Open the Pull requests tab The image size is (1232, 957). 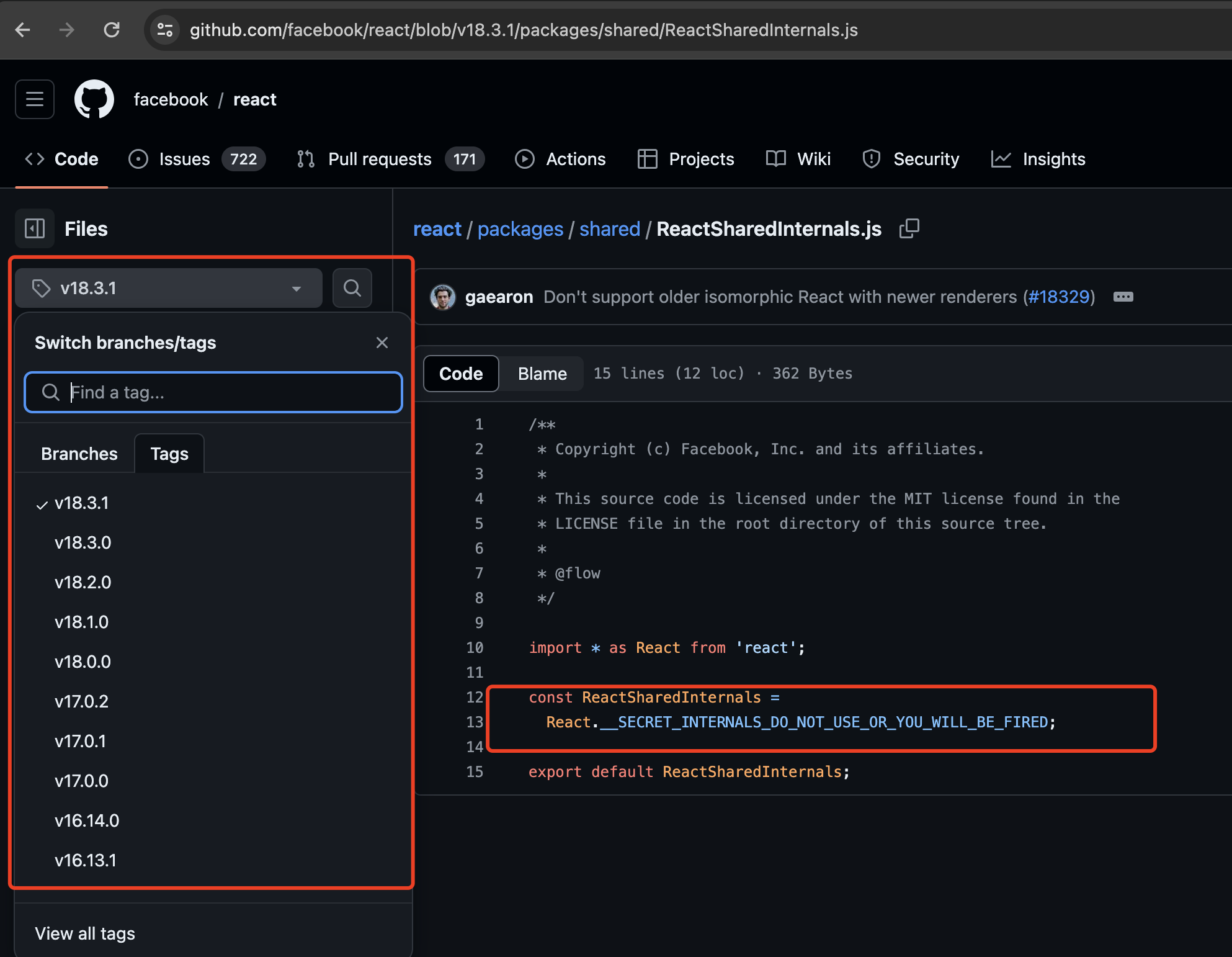[x=380, y=159]
